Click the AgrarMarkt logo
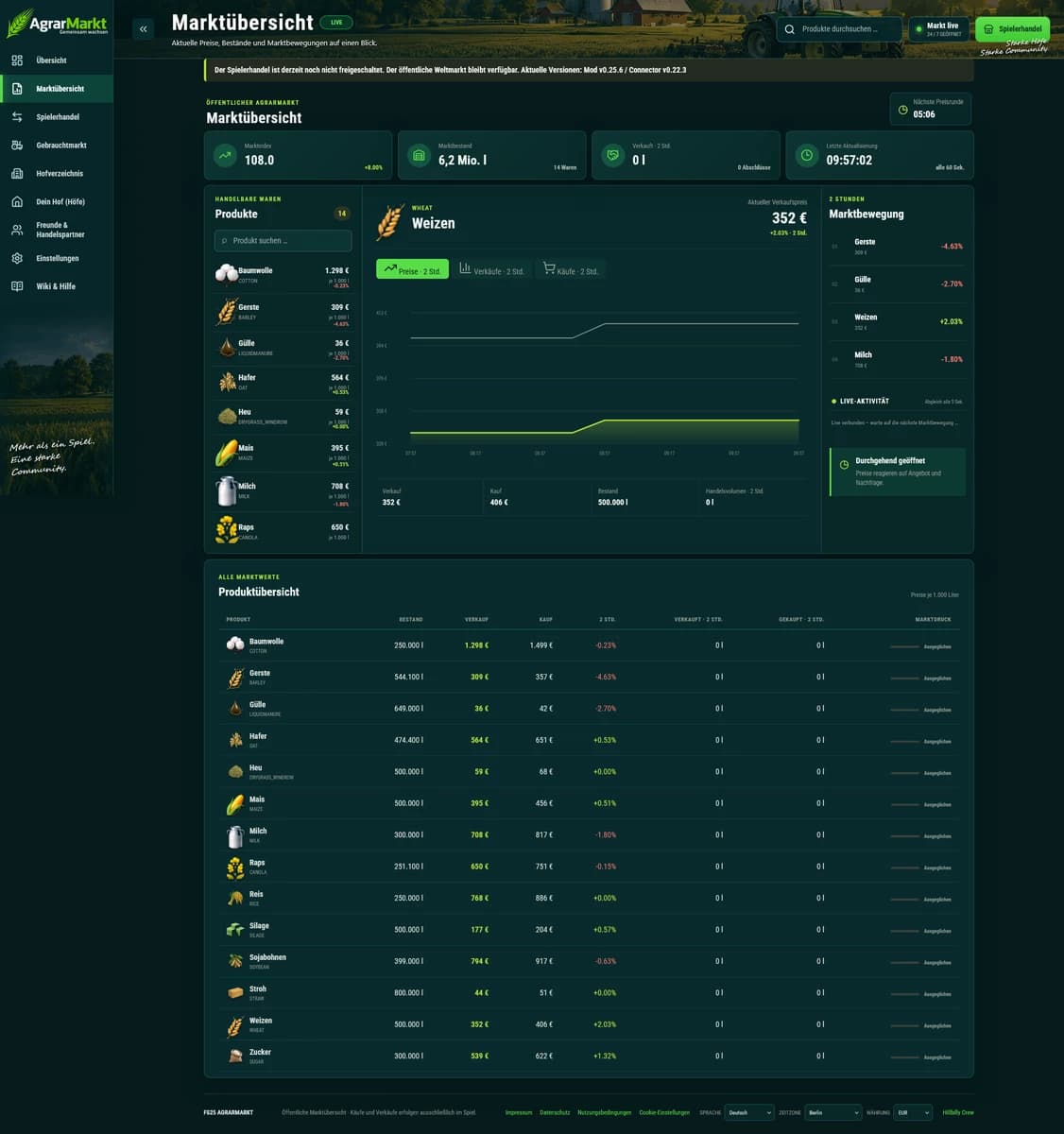This screenshot has width=1064, height=1134. (57, 24)
